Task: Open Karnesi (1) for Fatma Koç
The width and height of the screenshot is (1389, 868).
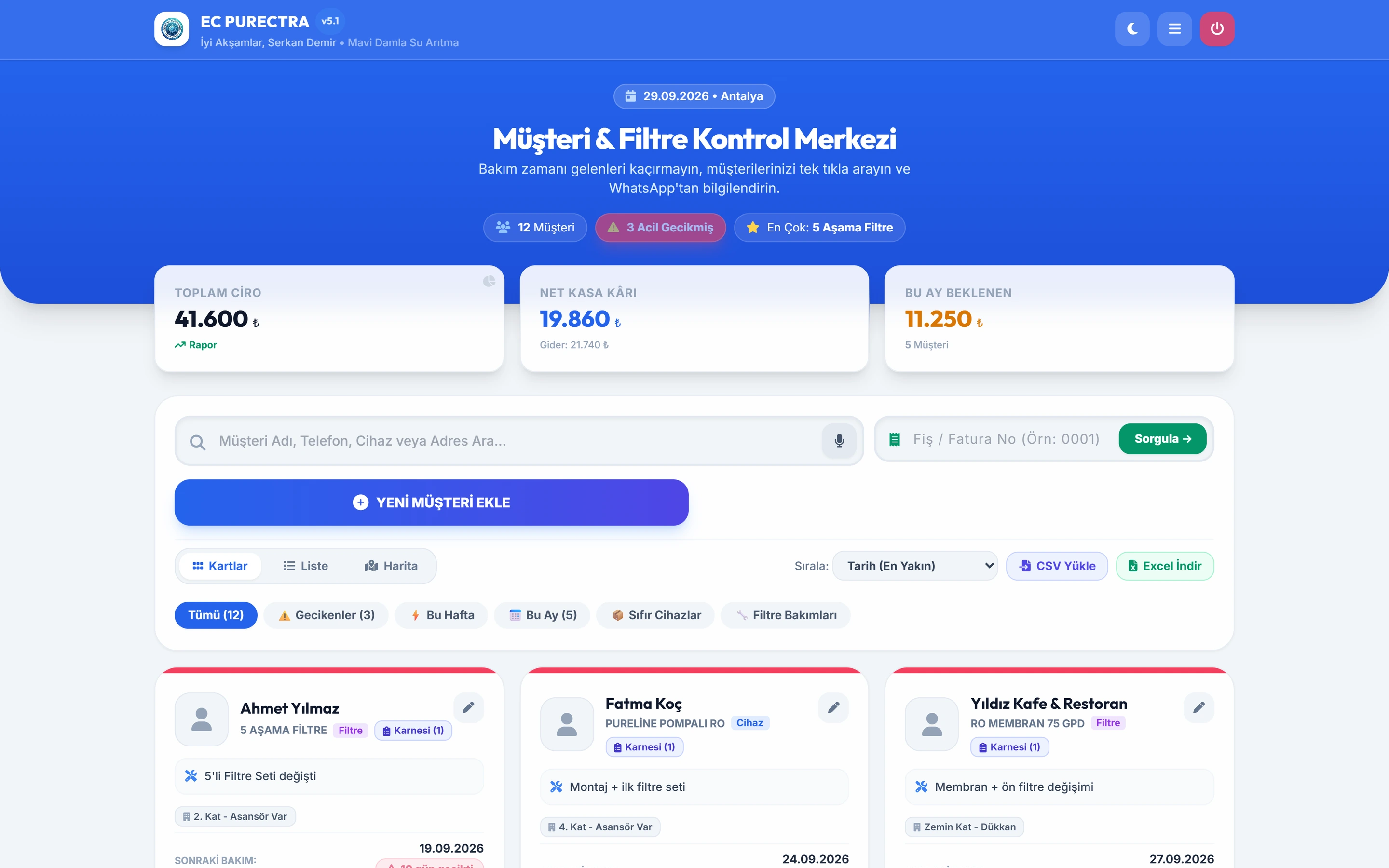Action: pyautogui.click(x=644, y=747)
